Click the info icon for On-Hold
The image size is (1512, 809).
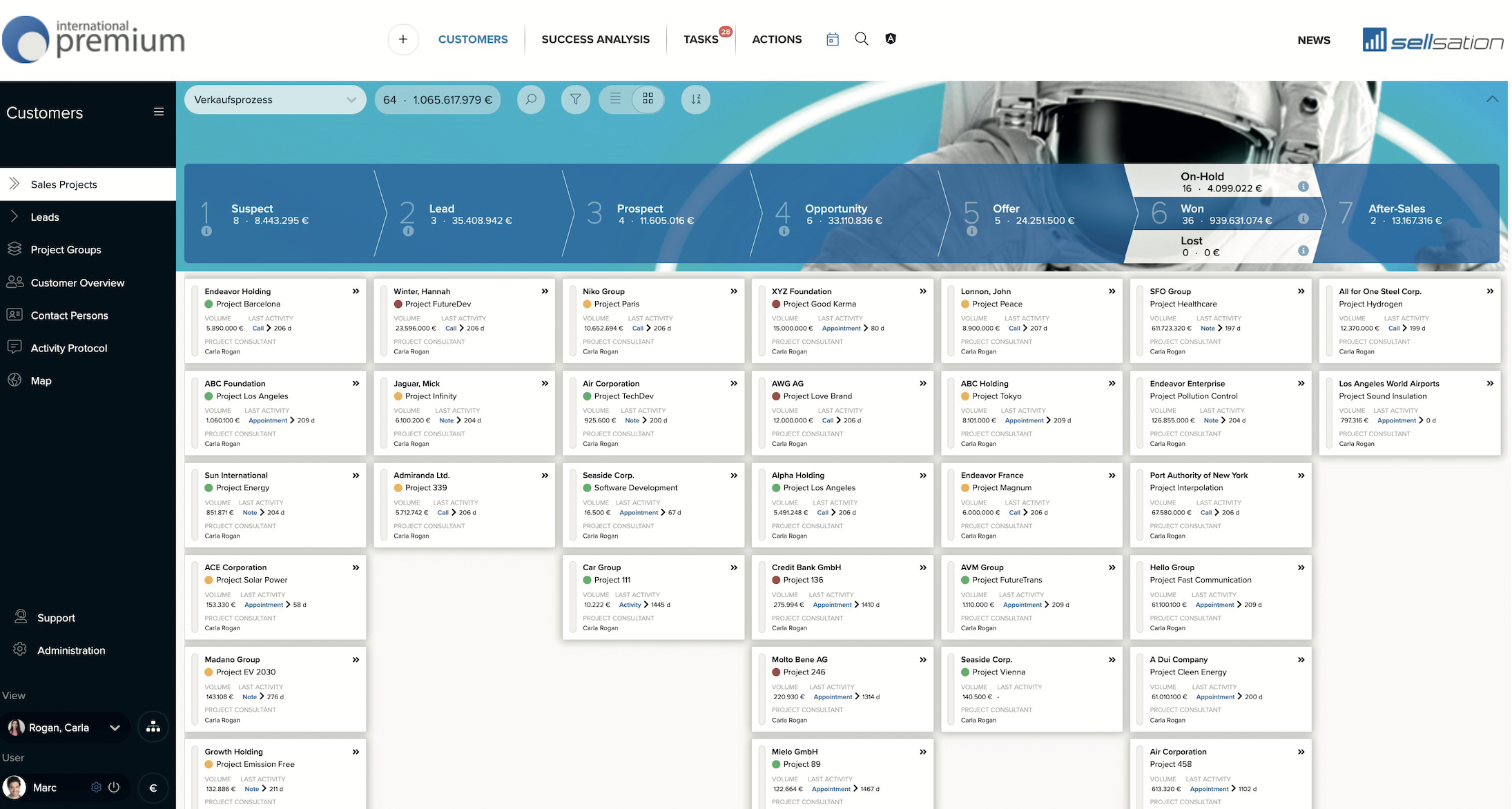tap(1303, 186)
